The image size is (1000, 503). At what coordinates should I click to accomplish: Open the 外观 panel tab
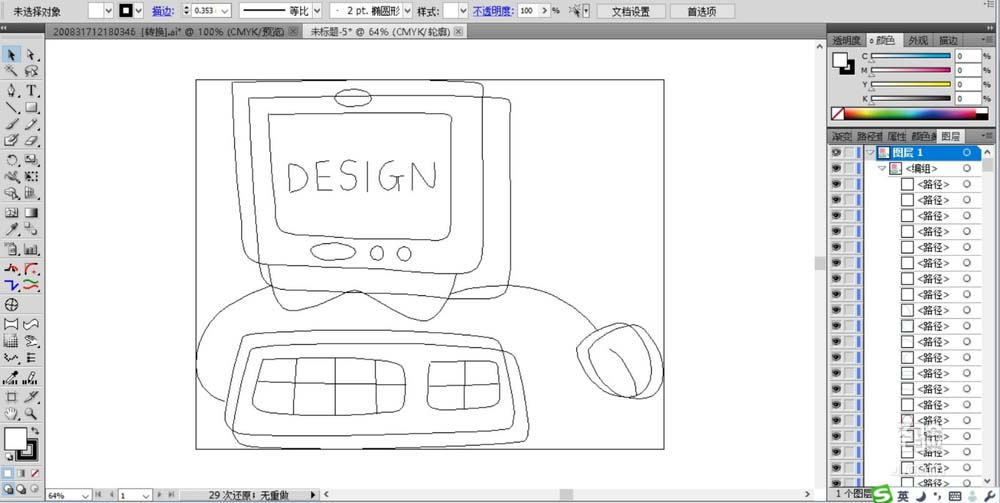click(918, 40)
